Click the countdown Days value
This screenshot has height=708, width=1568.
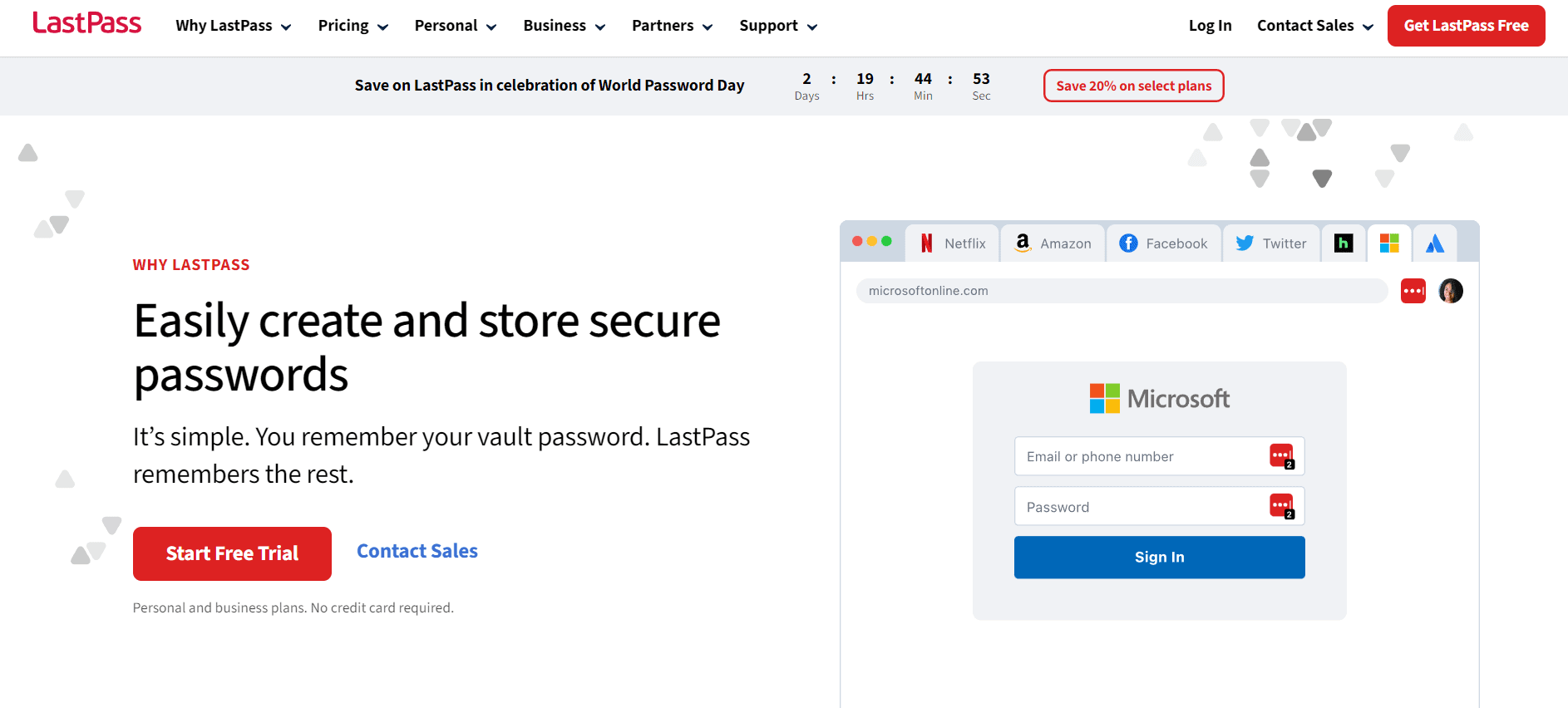[x=806, y=79]
